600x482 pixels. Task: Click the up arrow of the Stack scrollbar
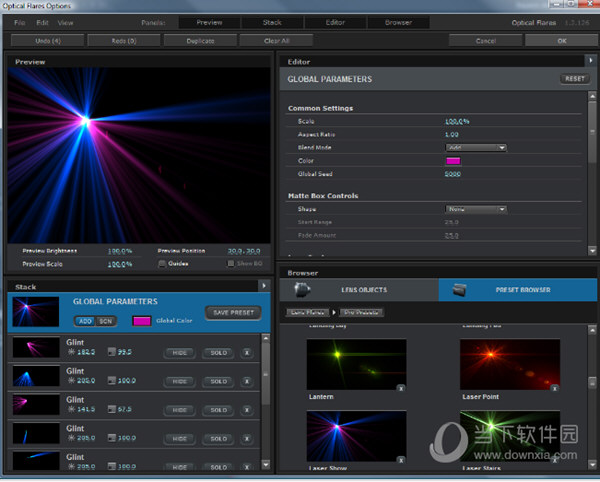266,339
